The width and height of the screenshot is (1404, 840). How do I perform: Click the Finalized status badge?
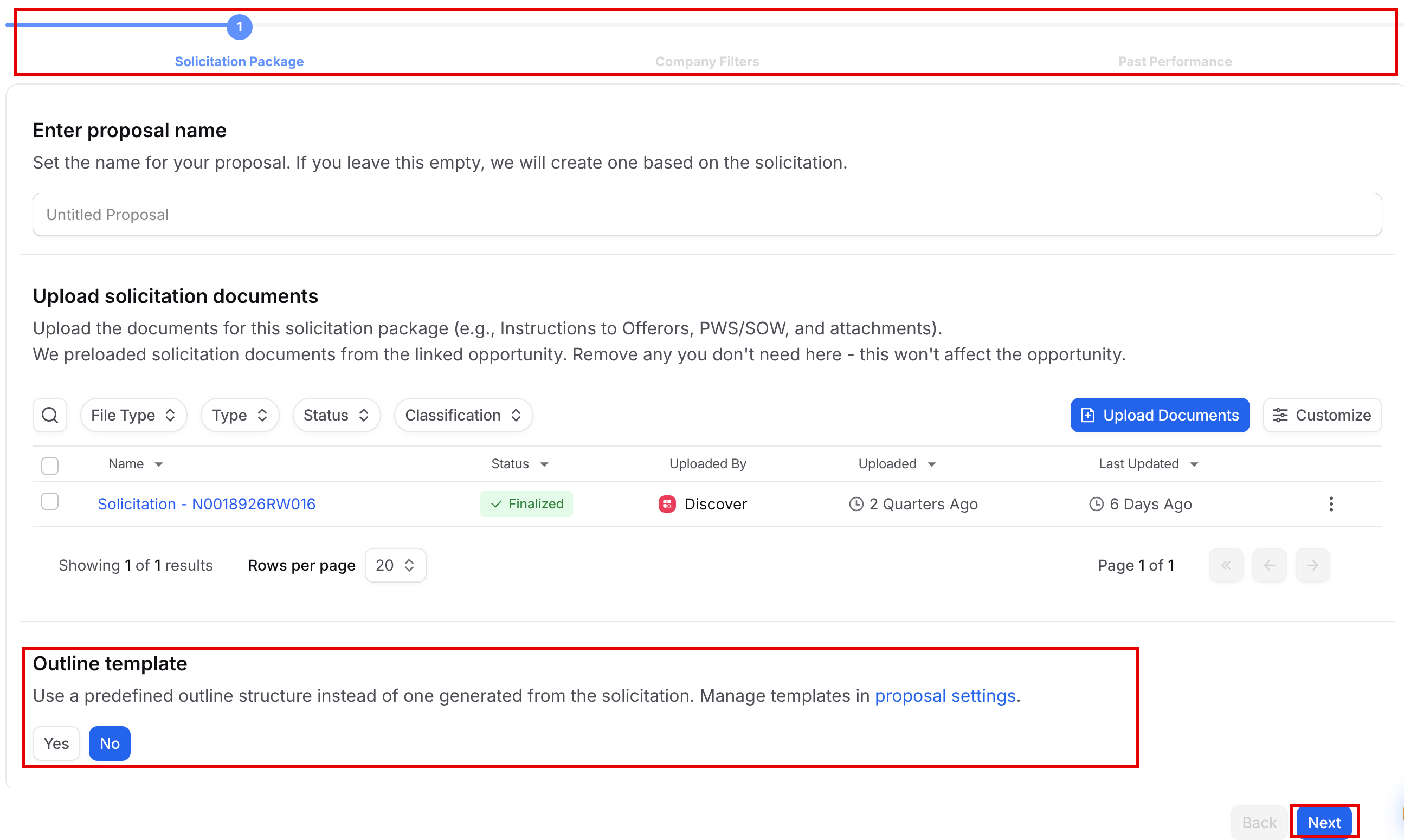point(526,504)
